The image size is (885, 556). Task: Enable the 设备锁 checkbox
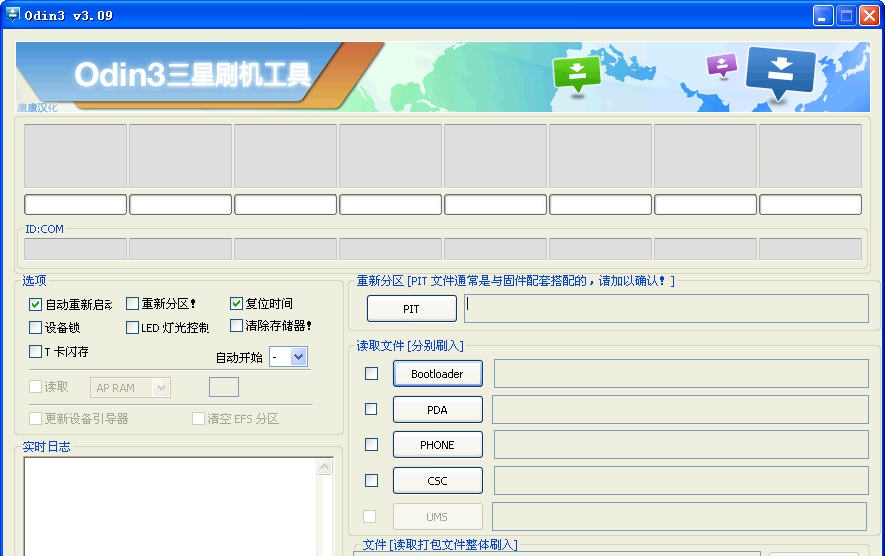(x=36, y=327)
